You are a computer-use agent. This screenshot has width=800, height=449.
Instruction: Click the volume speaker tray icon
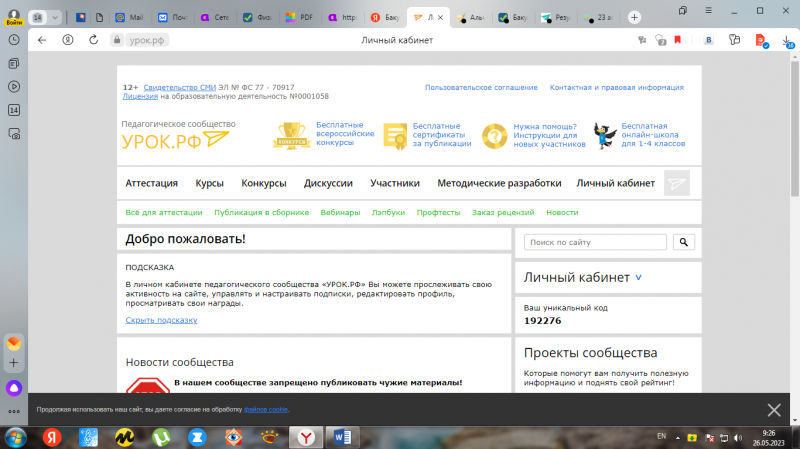(x=738, y=438)
